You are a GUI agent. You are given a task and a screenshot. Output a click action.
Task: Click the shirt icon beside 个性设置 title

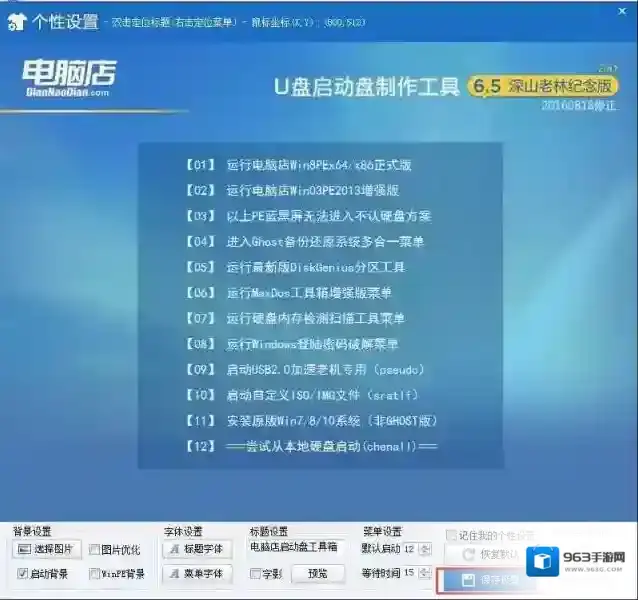[x=16, y=18]
